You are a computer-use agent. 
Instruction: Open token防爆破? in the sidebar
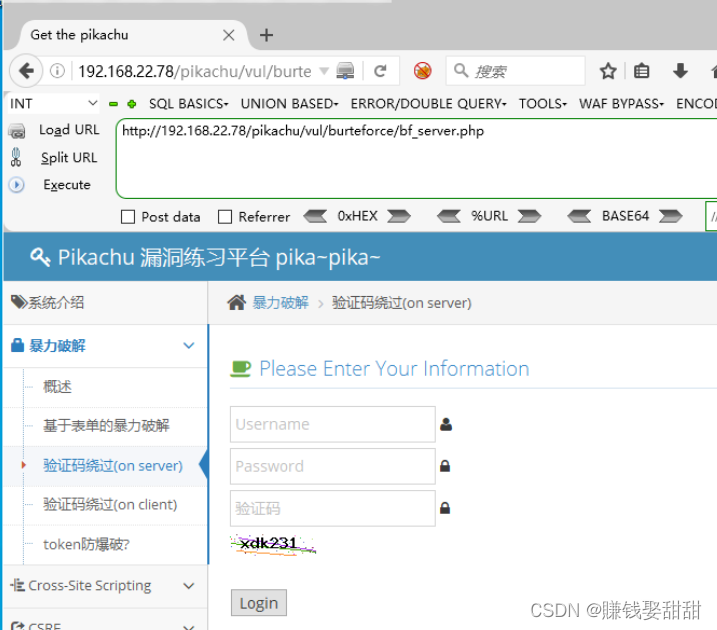point(86,545)
